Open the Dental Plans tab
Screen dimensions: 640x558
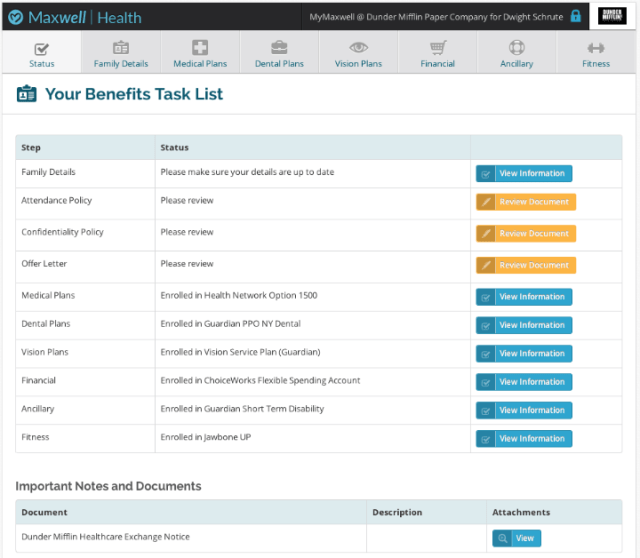tap(279, 53)
